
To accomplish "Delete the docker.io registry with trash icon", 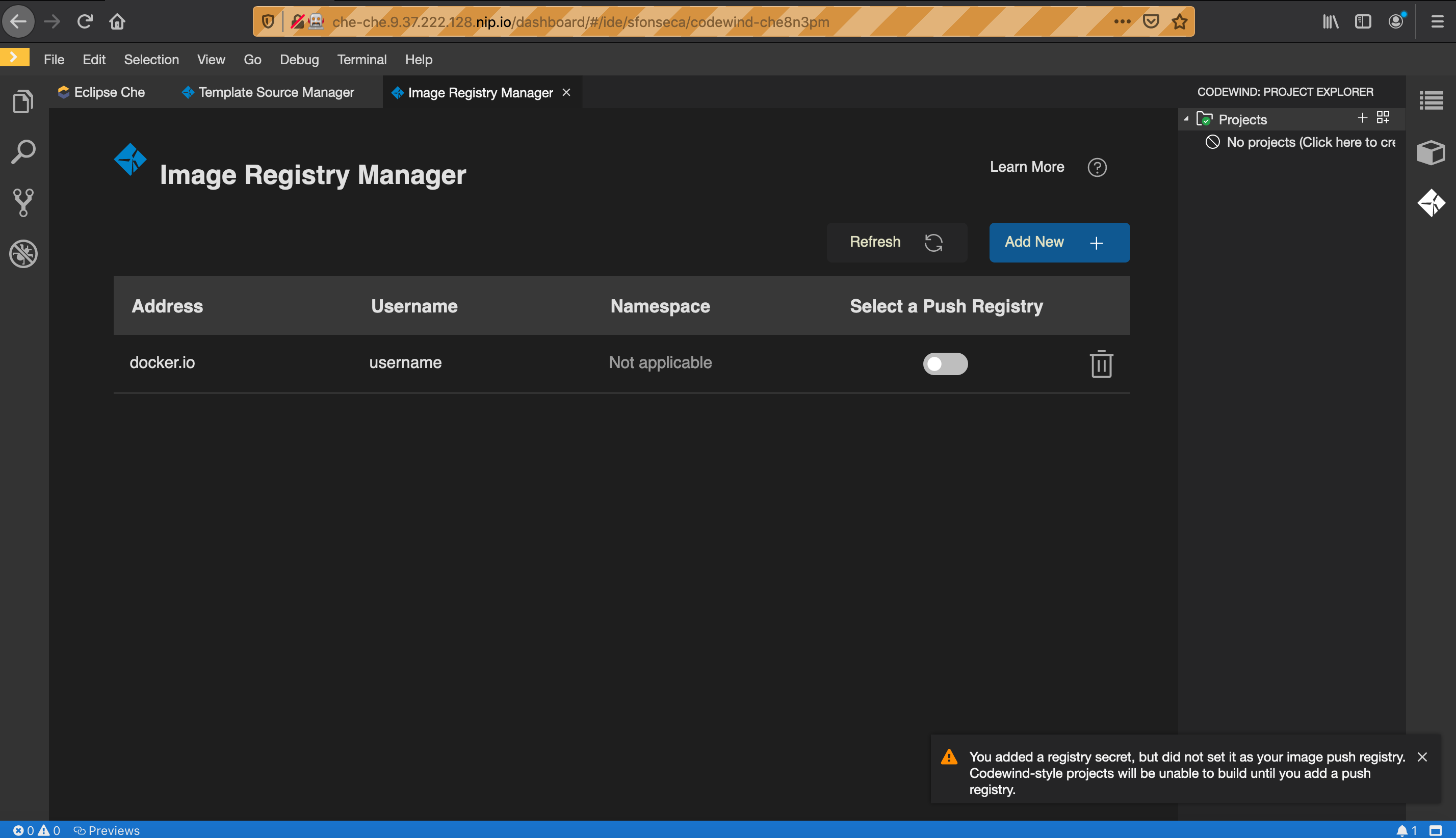I will click(1101, 364).
